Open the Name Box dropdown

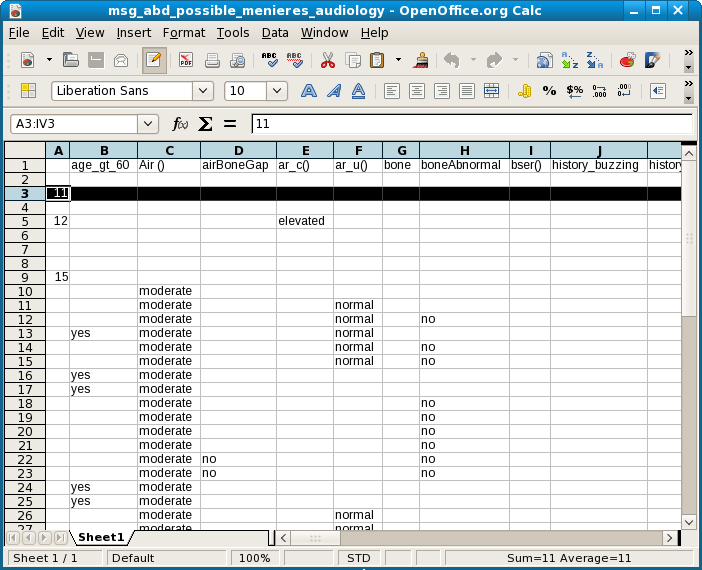(x=149, y=124)
